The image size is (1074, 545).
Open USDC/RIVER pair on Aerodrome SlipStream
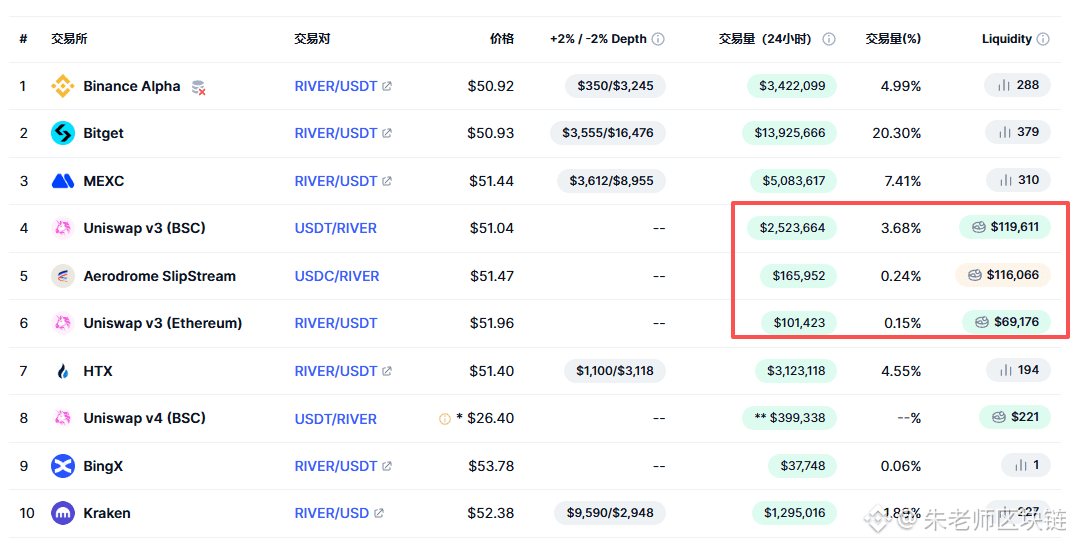[x=337, y=276]
